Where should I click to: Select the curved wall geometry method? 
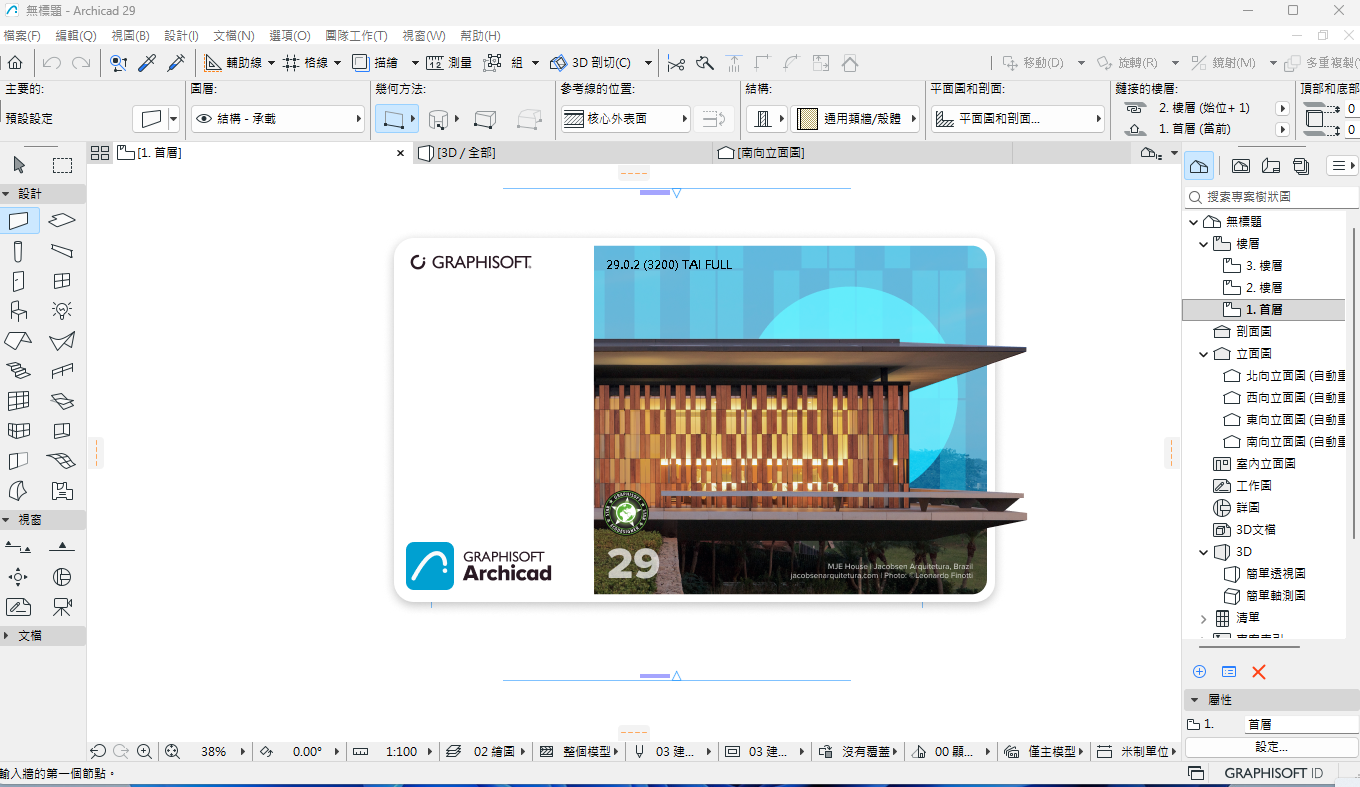(x=441, y=119)
